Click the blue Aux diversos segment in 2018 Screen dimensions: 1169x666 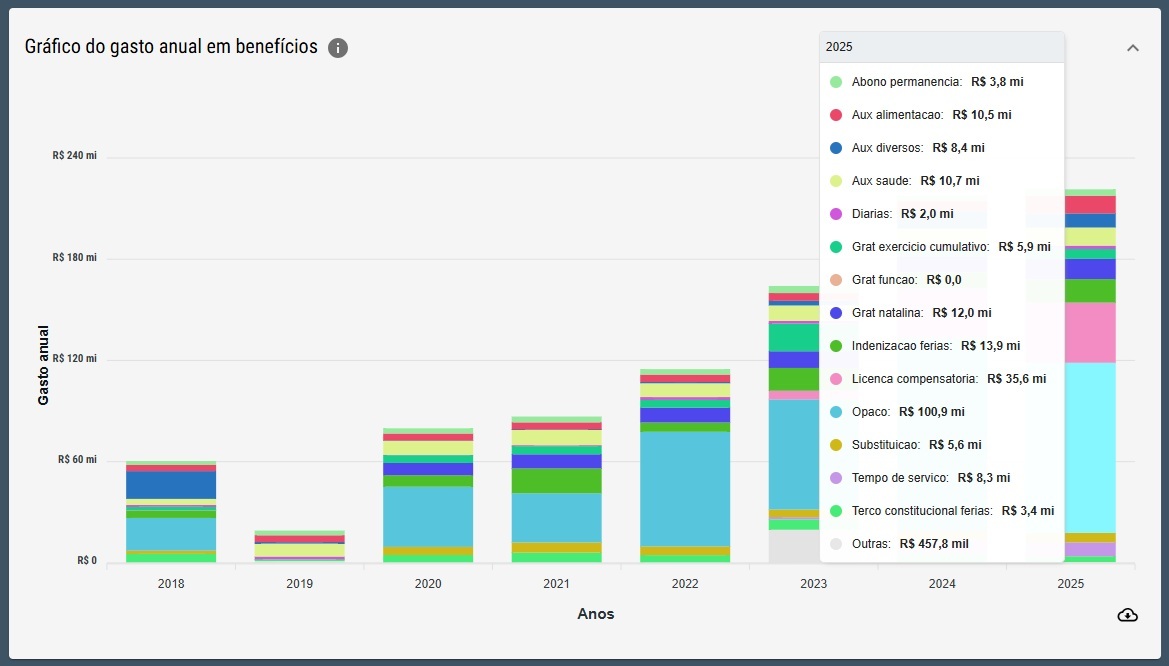coord(171,485)
